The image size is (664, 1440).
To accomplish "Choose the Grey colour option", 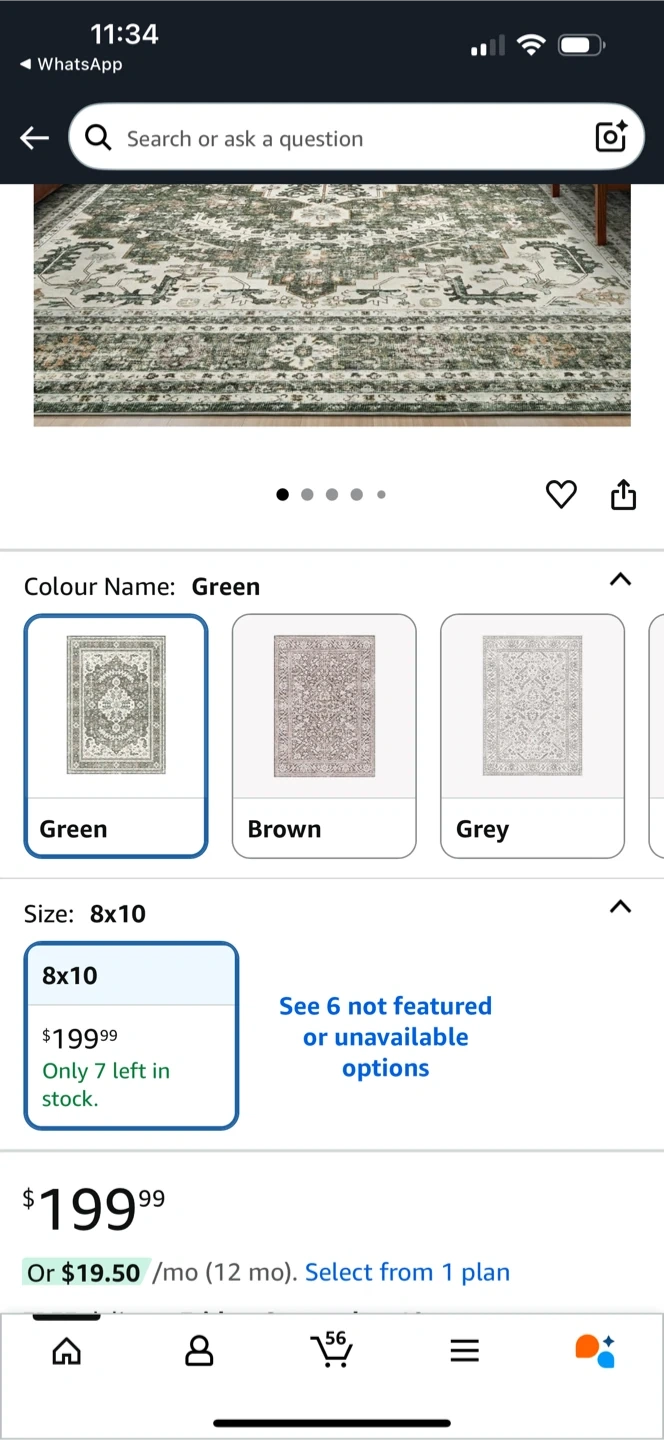I will tap(532, 735).
